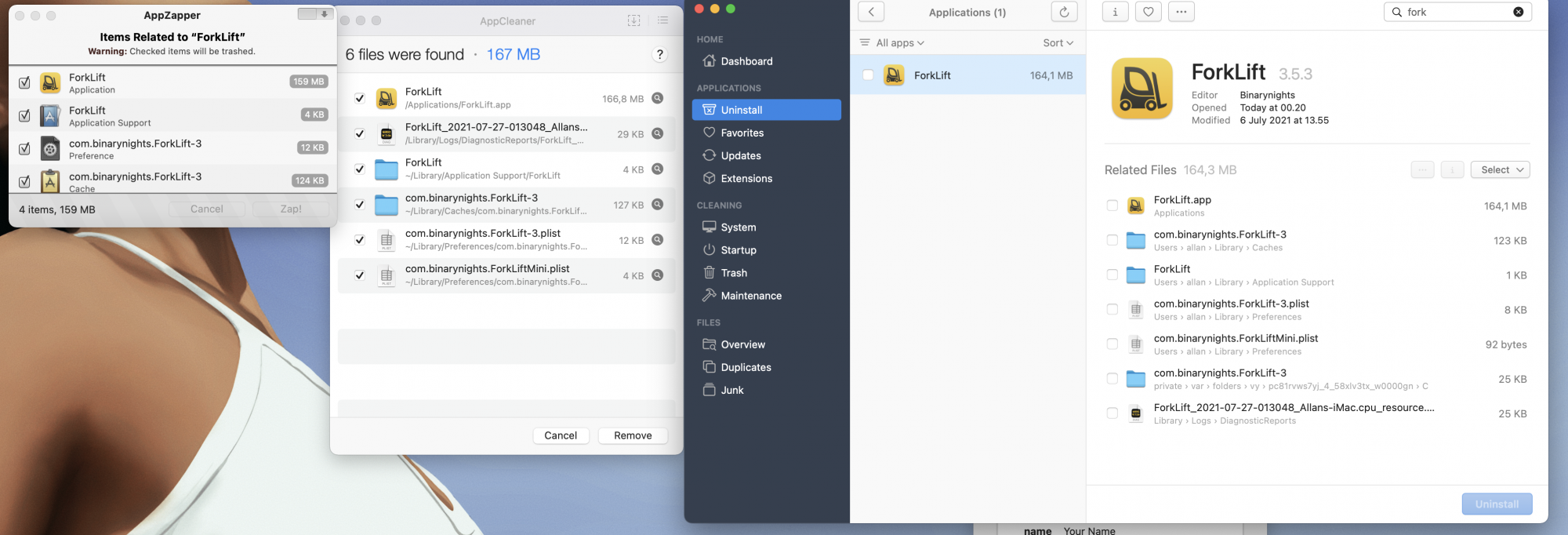This screenshot has height=535, width=1568.
Task: Click the heart favorite toolbar button
Action: pos(1148,12)
